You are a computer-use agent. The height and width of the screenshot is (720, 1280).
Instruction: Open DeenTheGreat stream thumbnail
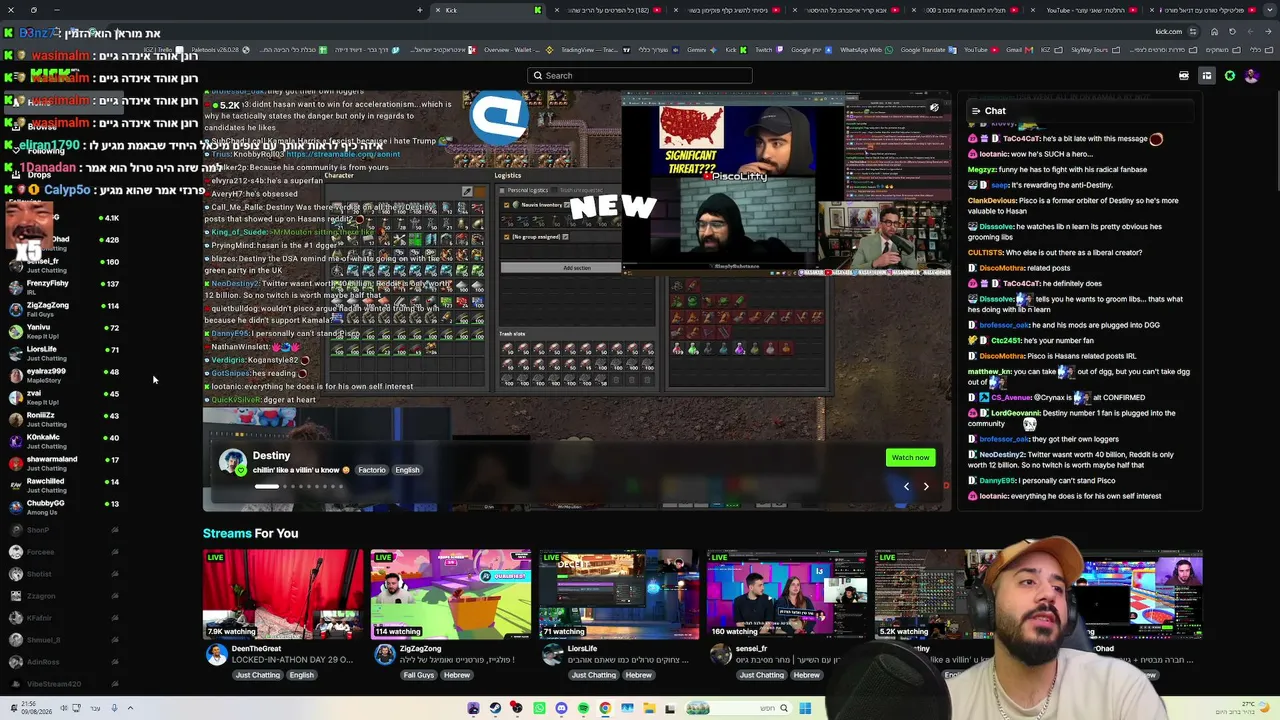tap(283, 594)
